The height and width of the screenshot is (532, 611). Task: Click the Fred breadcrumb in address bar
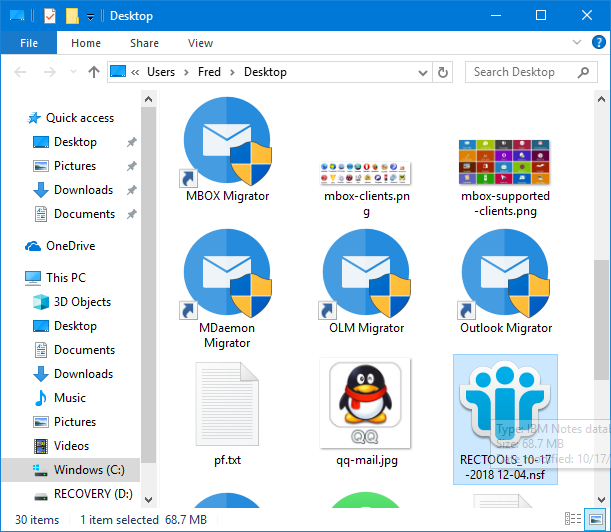point(209,72)
